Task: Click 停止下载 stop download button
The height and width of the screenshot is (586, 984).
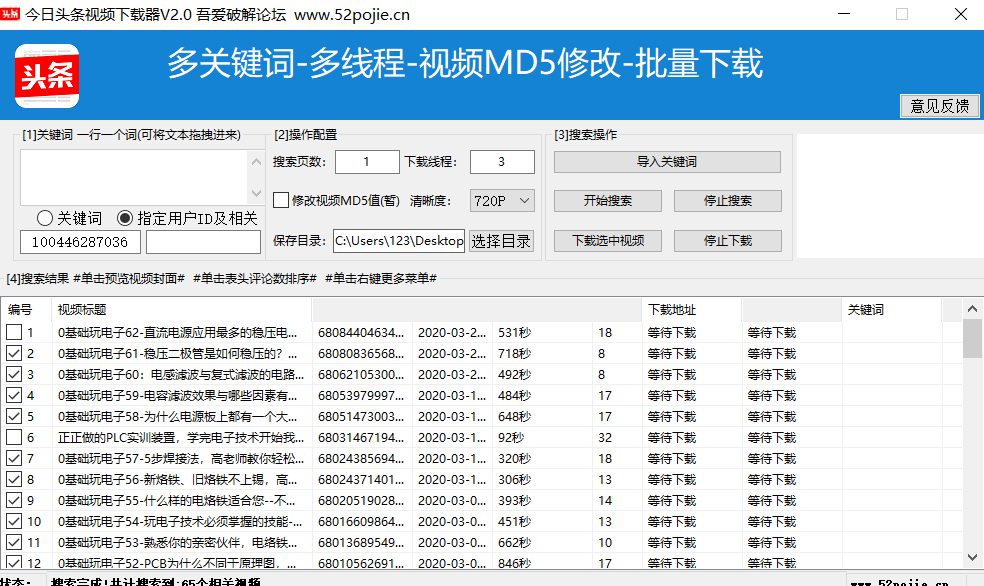Action: point(728,241)
